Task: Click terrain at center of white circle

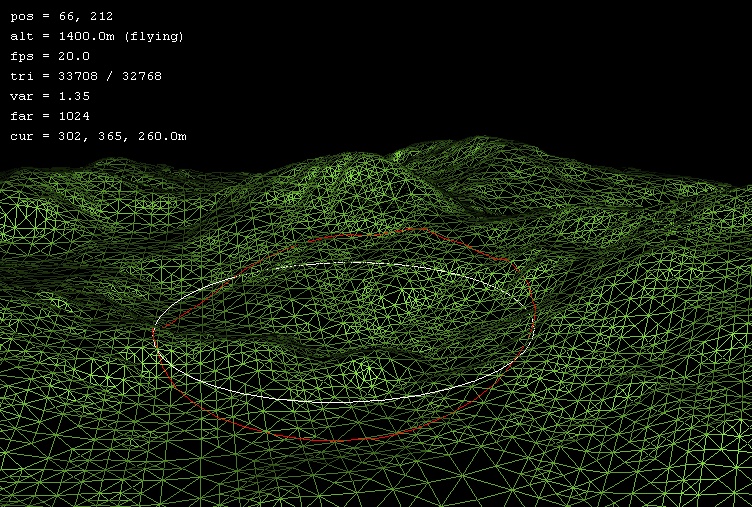Action: click(345, 332)
